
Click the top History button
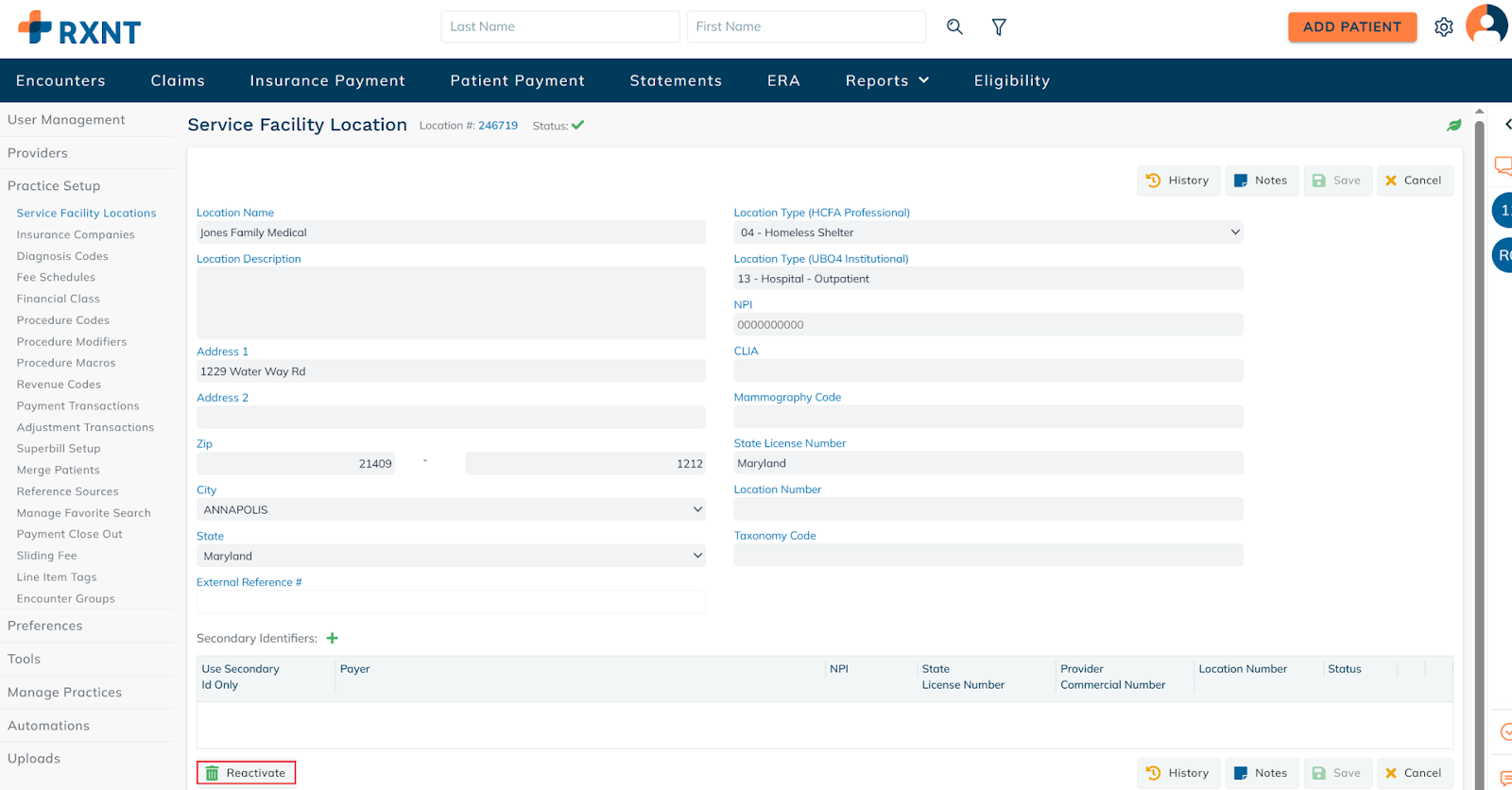click(x=1177, y=180)
